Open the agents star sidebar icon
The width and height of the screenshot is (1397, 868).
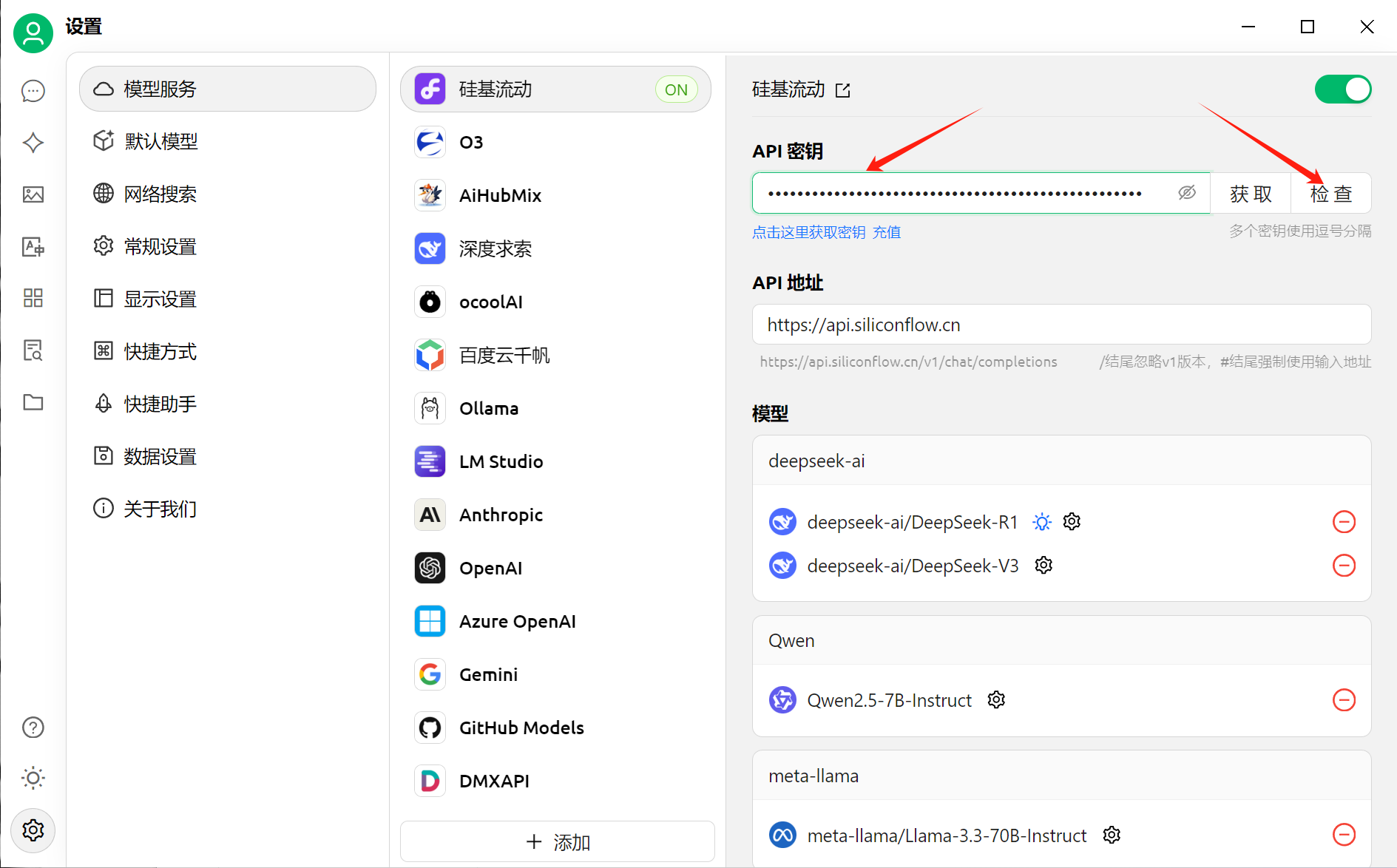click(x=33, y=143)
